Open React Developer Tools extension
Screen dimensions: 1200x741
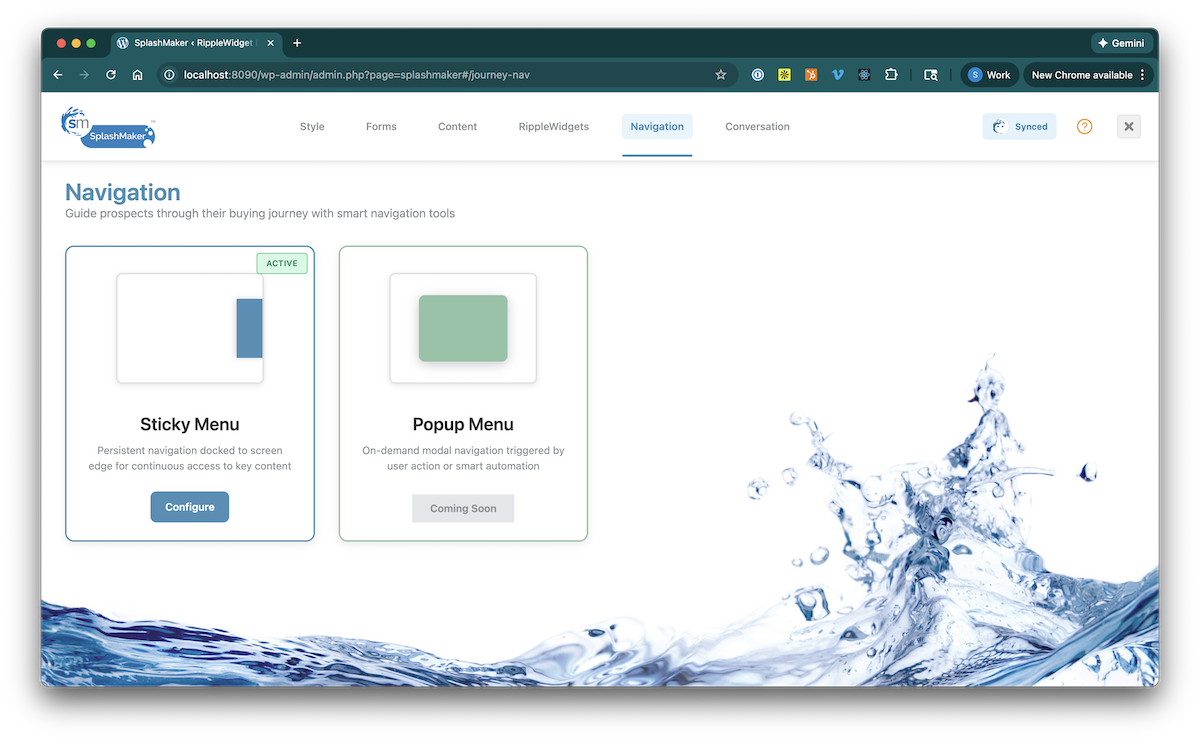(864, 75)
